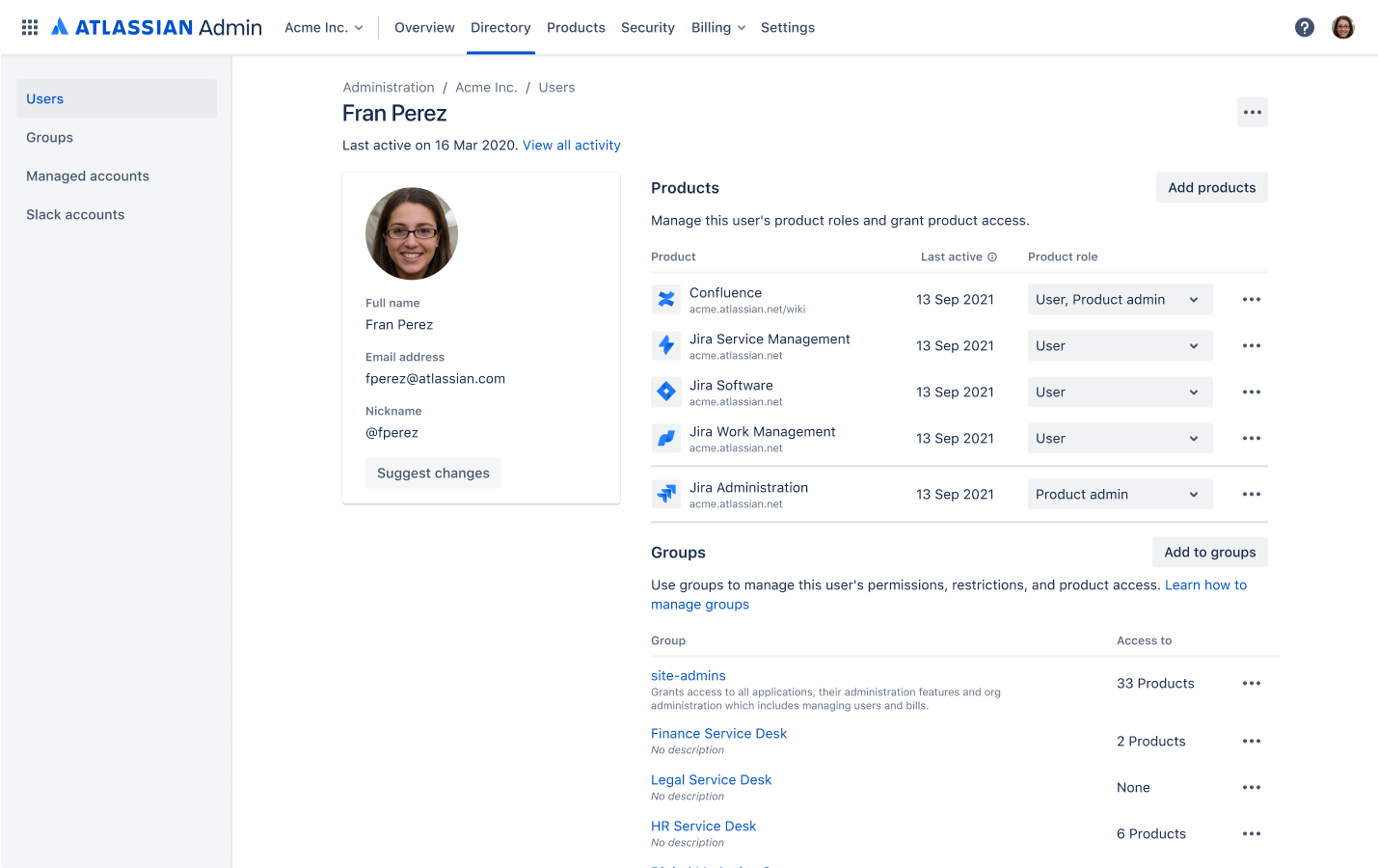Viewport: 1378px width, 868px height.
Task: Open Learn how to manage groups link
Action: coord(1205,584)
